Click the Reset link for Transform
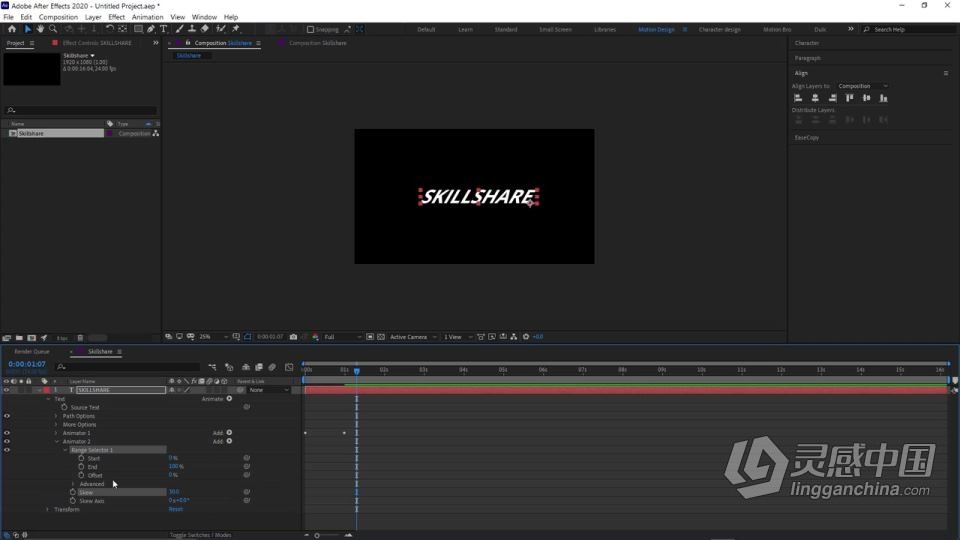960x540 pixels. [x=175, y=509]
